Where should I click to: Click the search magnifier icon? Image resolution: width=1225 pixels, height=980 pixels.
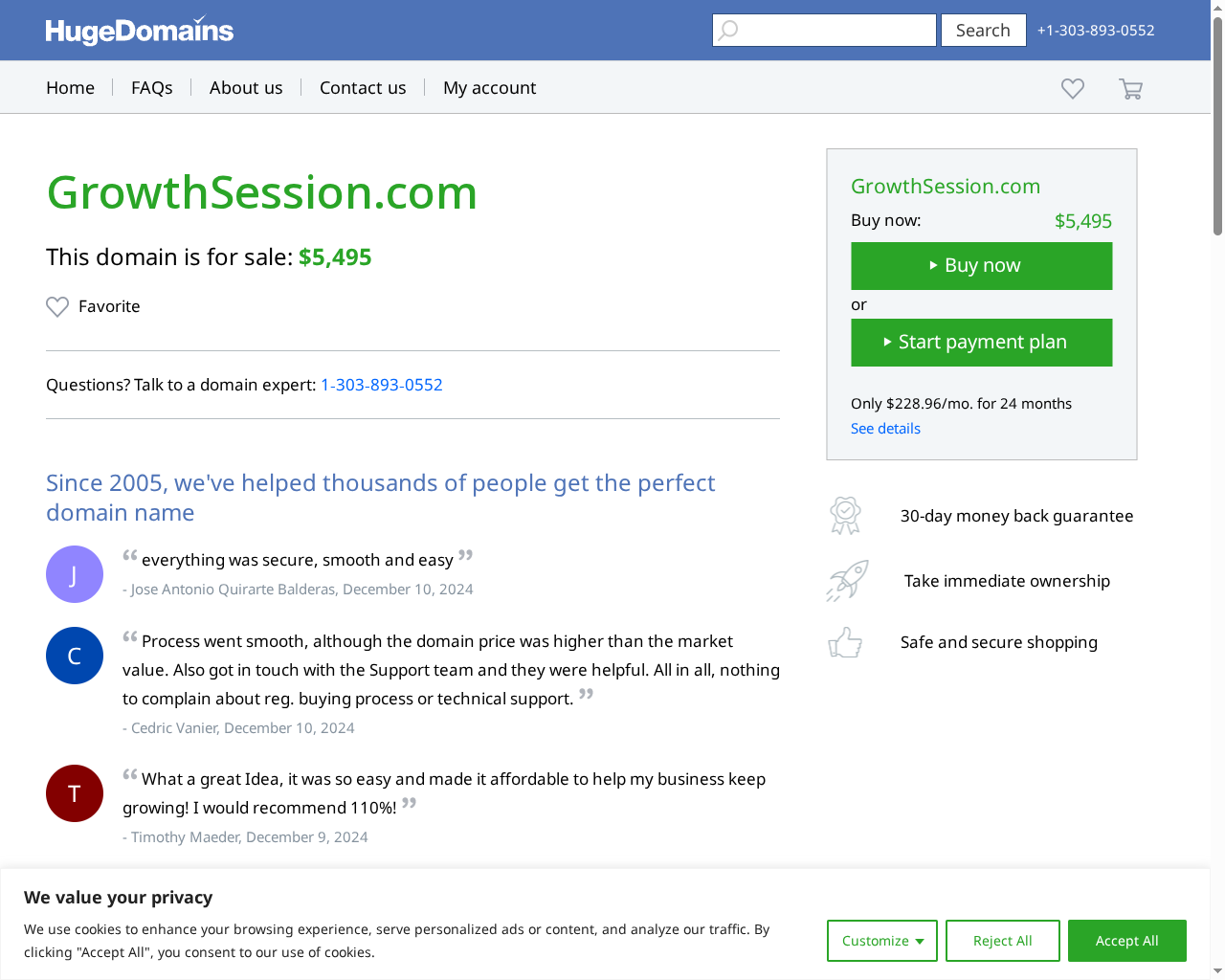(728, 30)
